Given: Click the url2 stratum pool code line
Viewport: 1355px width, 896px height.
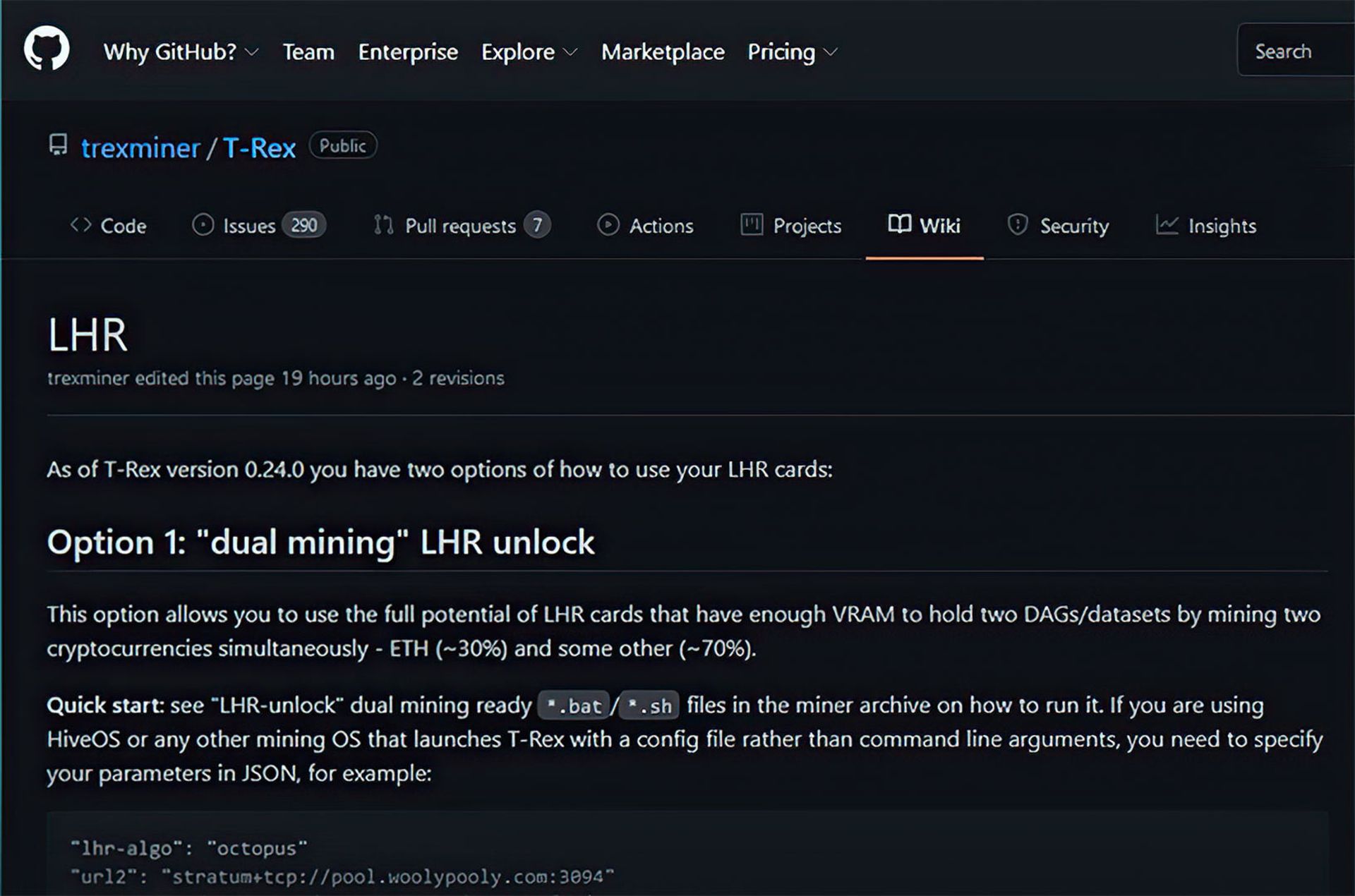Looking at the screenshot, I should (x=342, y=877).
